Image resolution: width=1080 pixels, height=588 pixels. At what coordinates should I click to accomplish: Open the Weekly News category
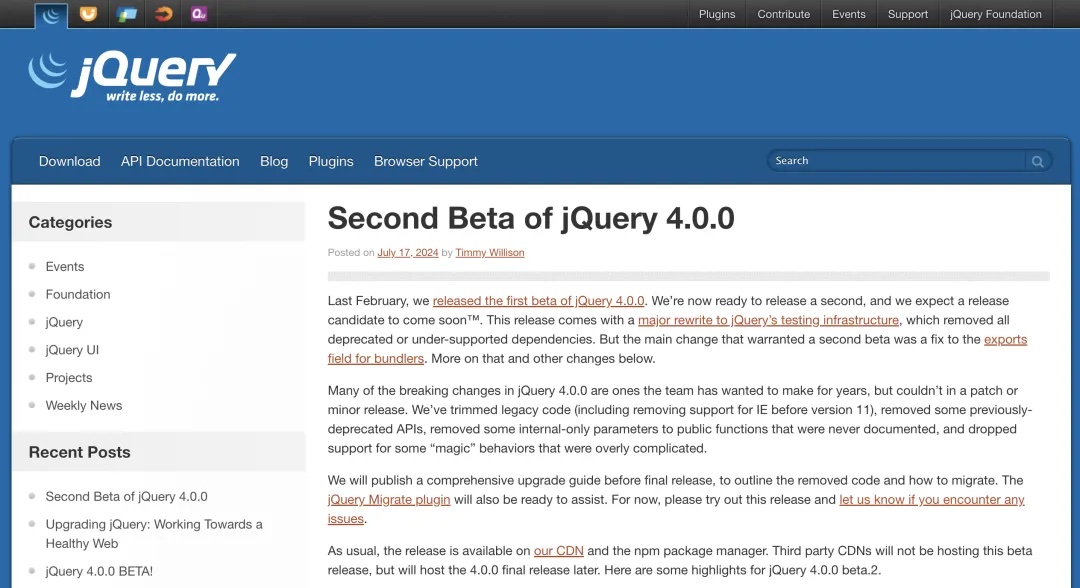pyautogui.click(x=84, y=405)
